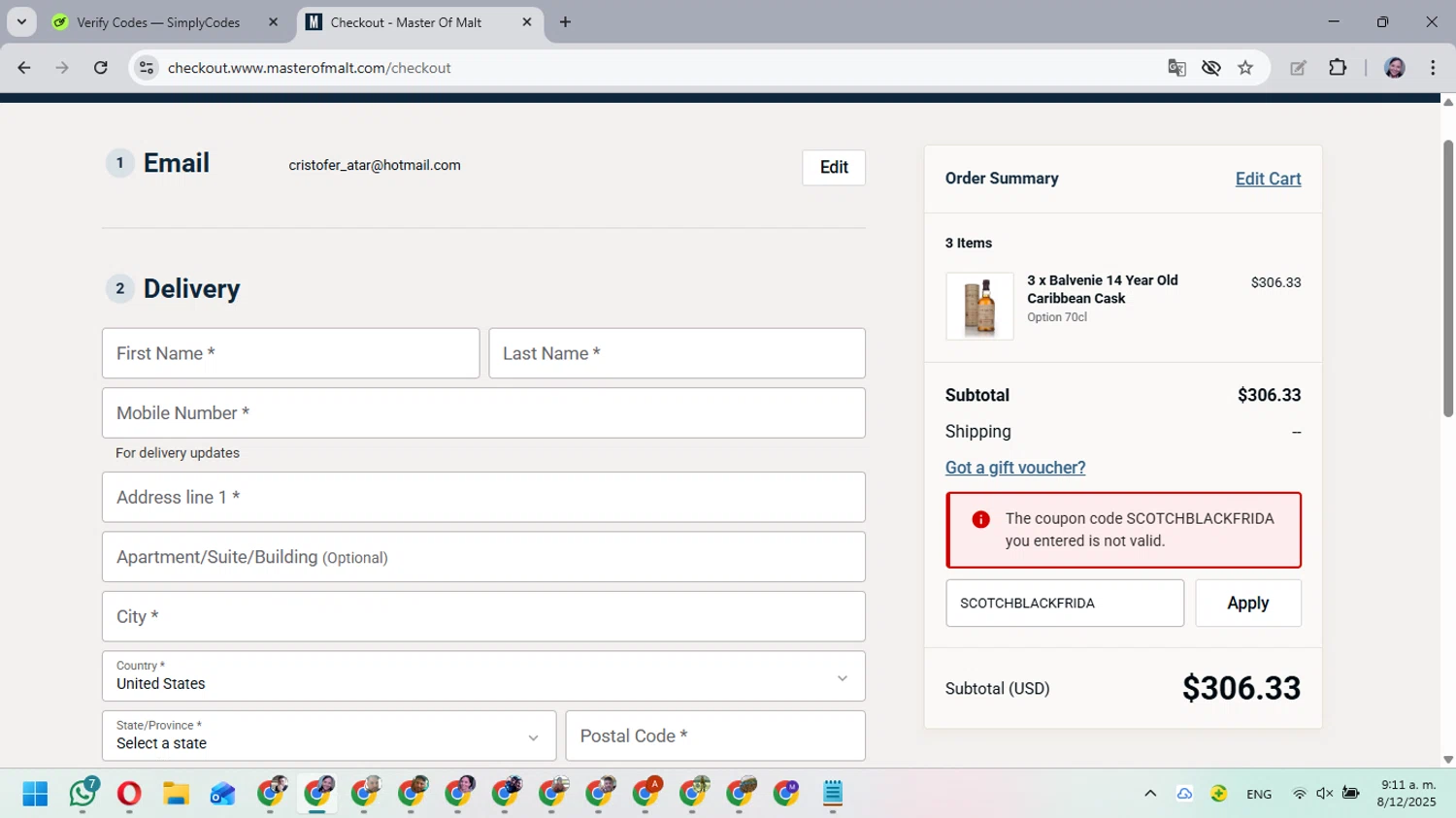Click the muted volume icon
The width and height of the screenshot is (1456, 818).
(1324, 794)
